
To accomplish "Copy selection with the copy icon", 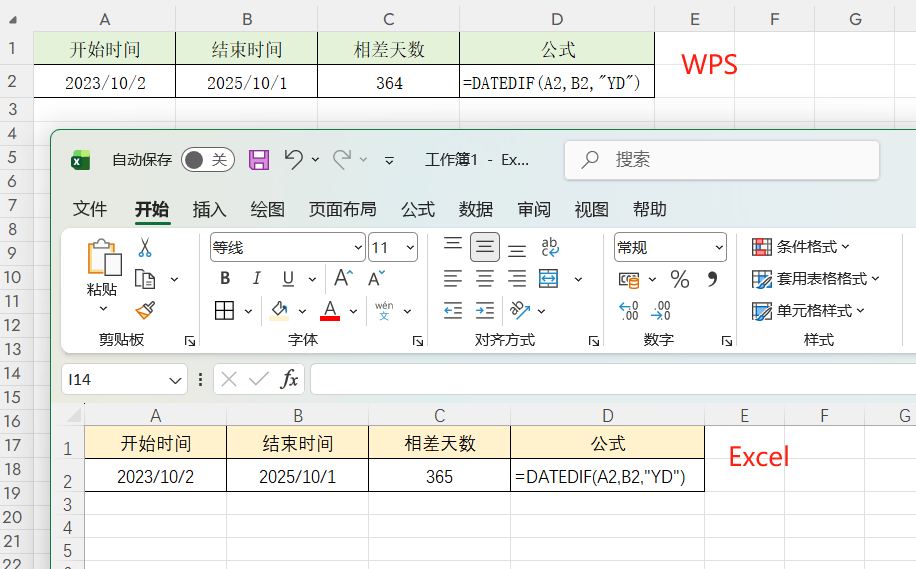I will [145, 279].
